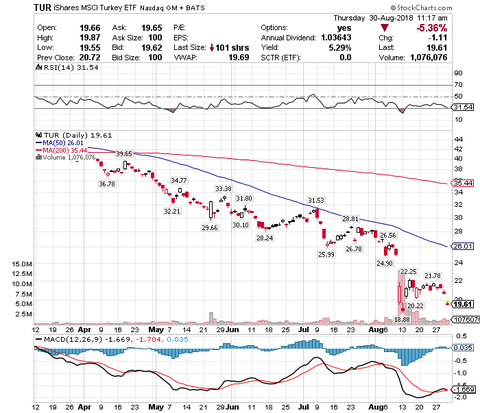
Task: Click the candlestick icon before TUR (Daily)
Action: click(39, 135)
